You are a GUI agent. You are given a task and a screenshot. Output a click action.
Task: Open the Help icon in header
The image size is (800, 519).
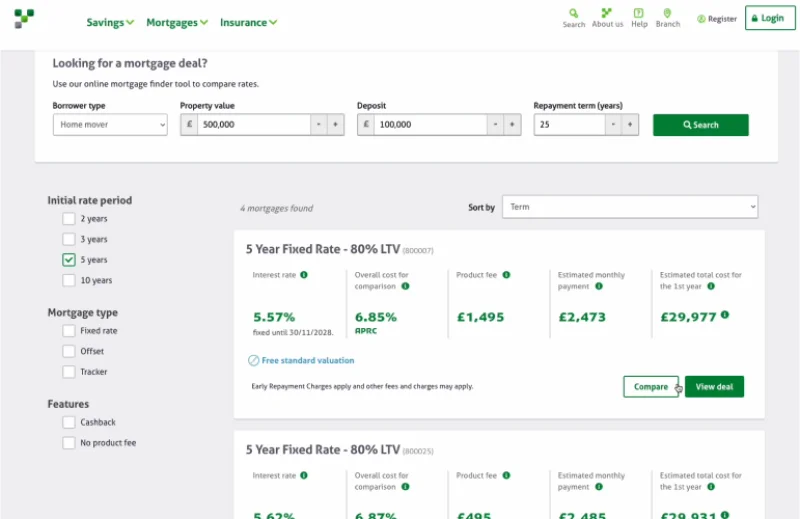pos(639,18)
